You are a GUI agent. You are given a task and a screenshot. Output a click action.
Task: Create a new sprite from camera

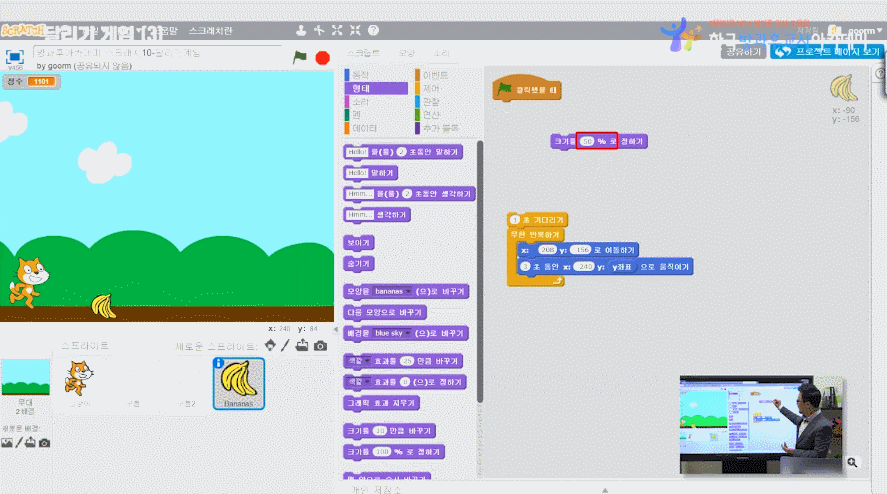(x=320, y=346)
